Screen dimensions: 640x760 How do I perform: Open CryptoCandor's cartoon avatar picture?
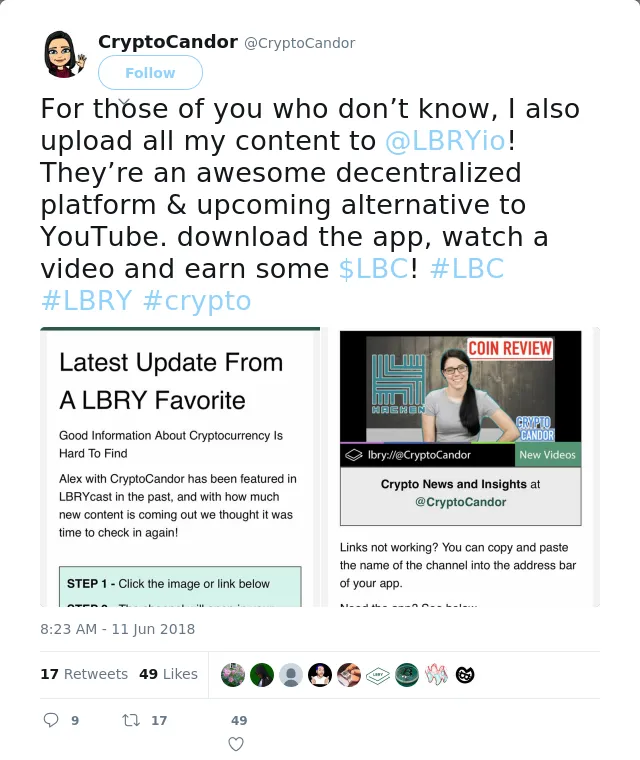click(64, 54)
